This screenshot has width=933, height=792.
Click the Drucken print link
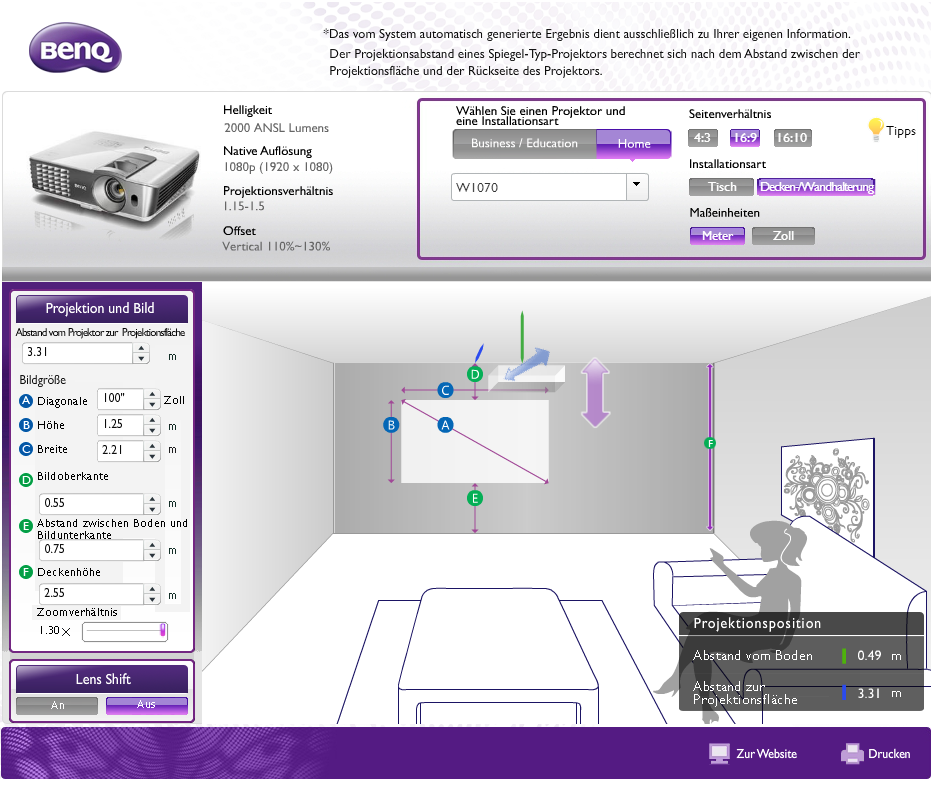(x=889, y=754)
